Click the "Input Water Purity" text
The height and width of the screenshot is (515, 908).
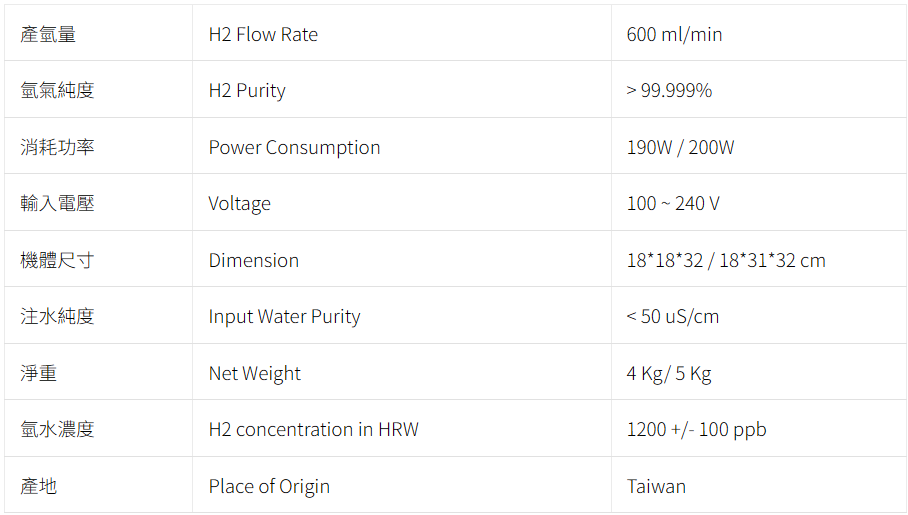coord(284,317)
